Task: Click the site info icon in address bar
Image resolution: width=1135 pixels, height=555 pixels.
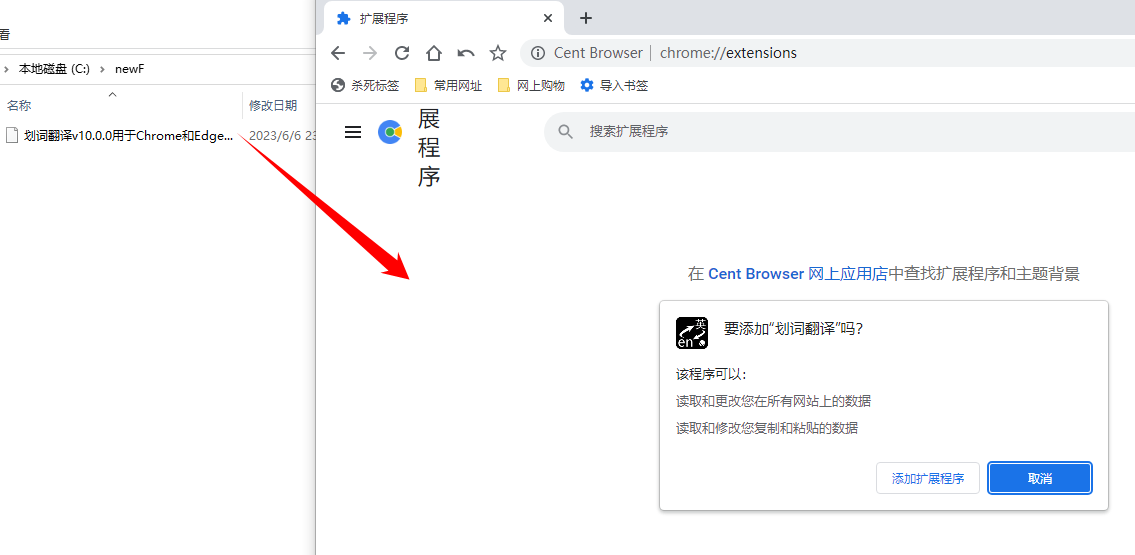Action: (x=538, y=53)
